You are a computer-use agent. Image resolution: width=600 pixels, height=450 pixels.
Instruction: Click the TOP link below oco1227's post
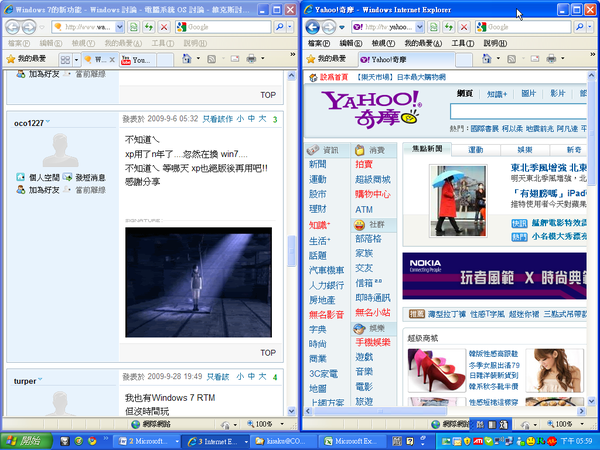(268, 352)
